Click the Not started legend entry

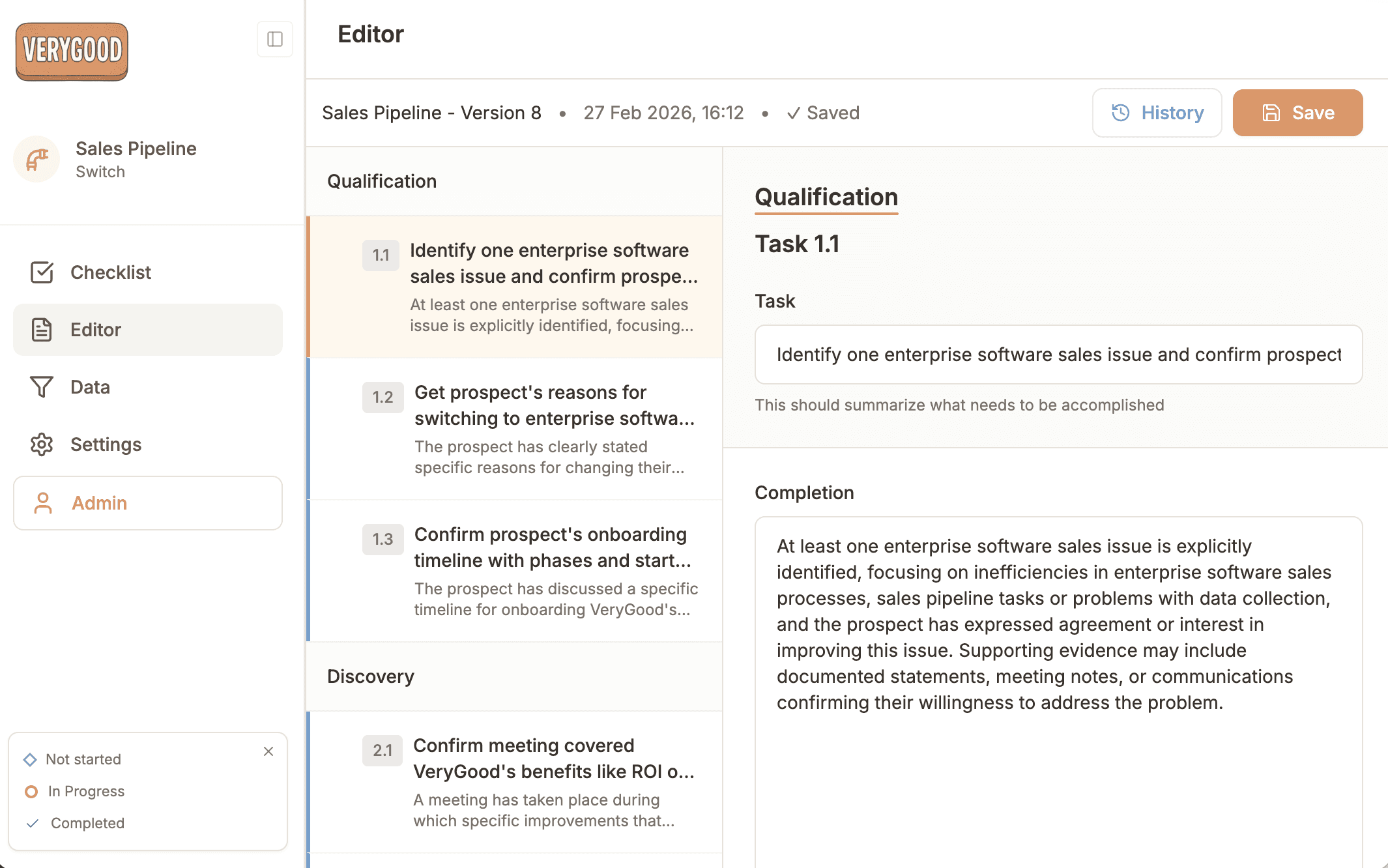click(83, 759)
